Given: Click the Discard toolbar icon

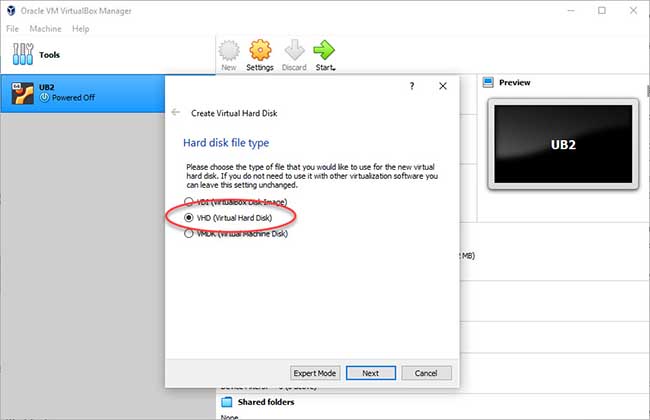Looking at the screenshot, I should coord(294,50).
